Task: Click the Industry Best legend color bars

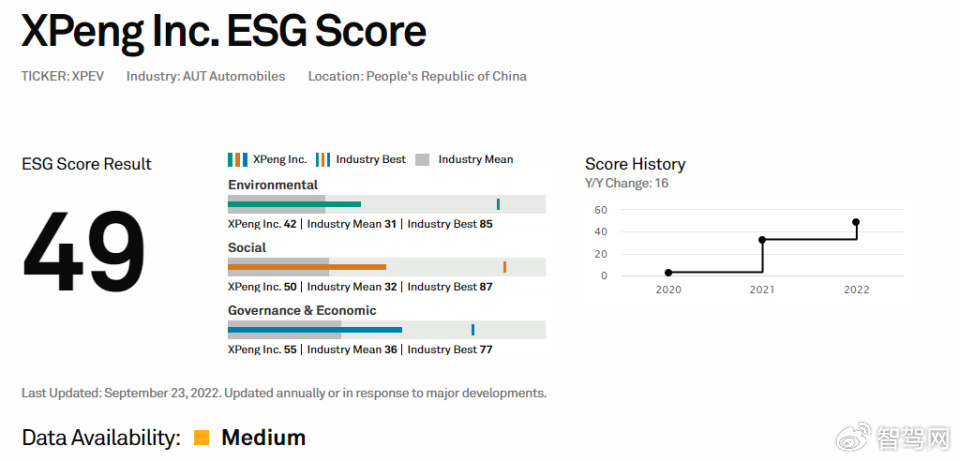Action: (x=323, y=160)
